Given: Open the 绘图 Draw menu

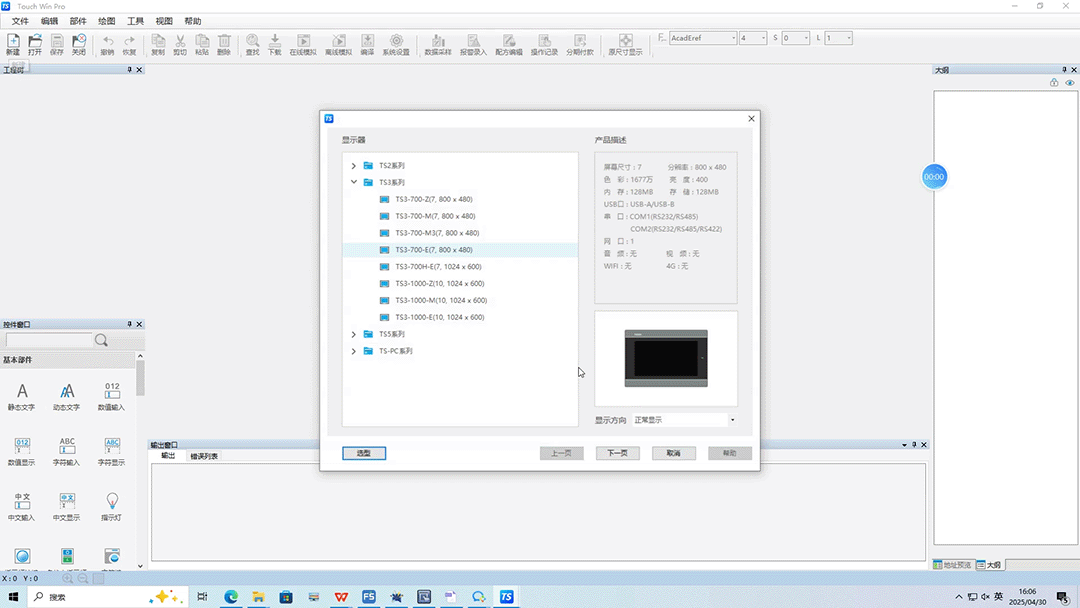Looking at the screenshot, I should coord(107,21).
